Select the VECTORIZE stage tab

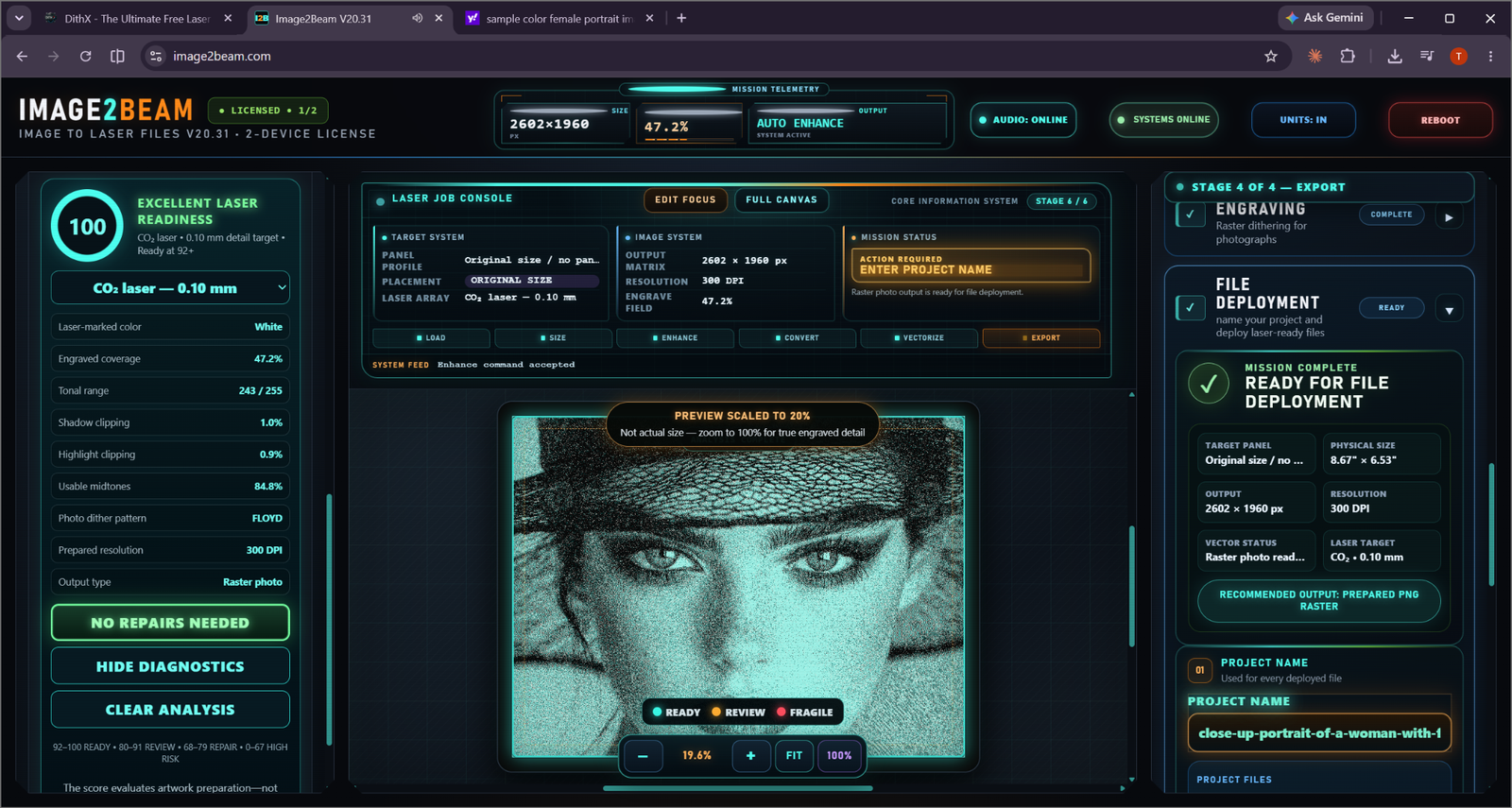tap(919, 337)
